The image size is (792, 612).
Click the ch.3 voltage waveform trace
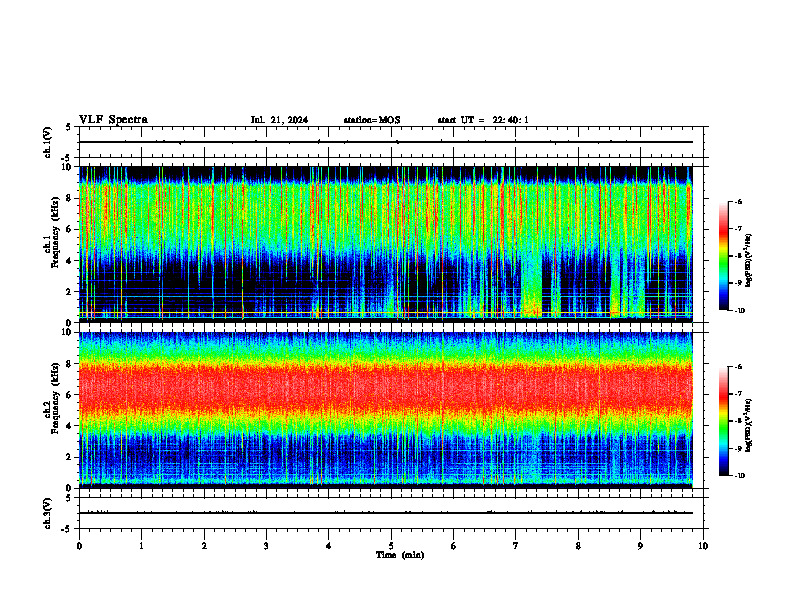pyautogui.click(x=386, y=513)
